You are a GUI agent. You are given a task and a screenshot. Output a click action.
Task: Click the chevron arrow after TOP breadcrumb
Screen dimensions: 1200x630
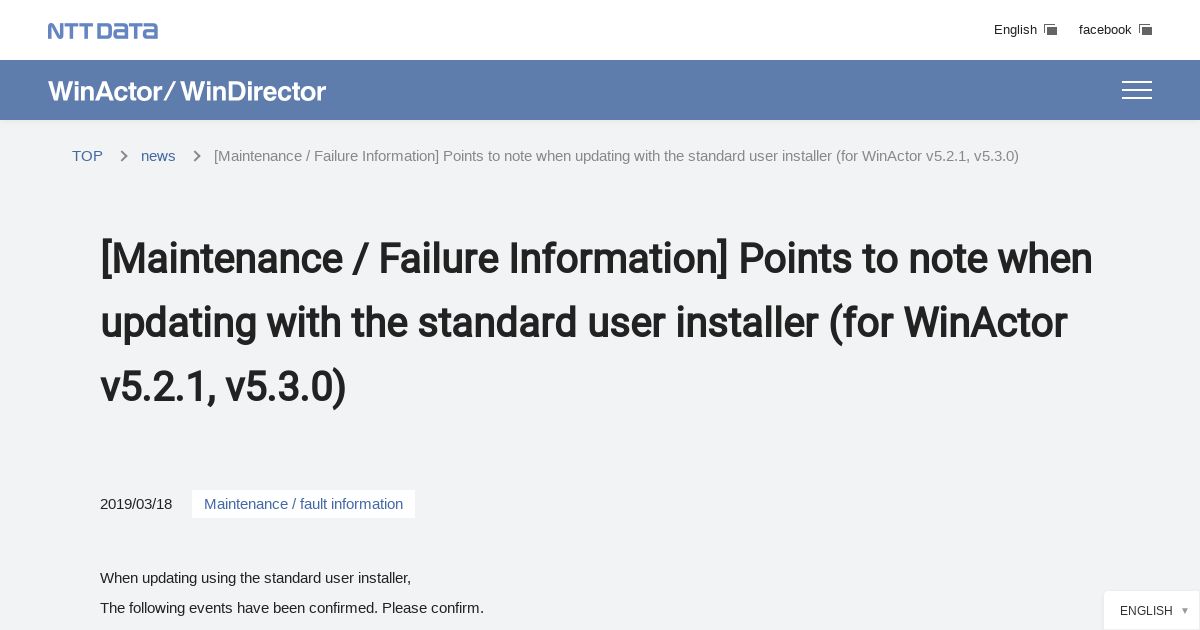[124, 156]
